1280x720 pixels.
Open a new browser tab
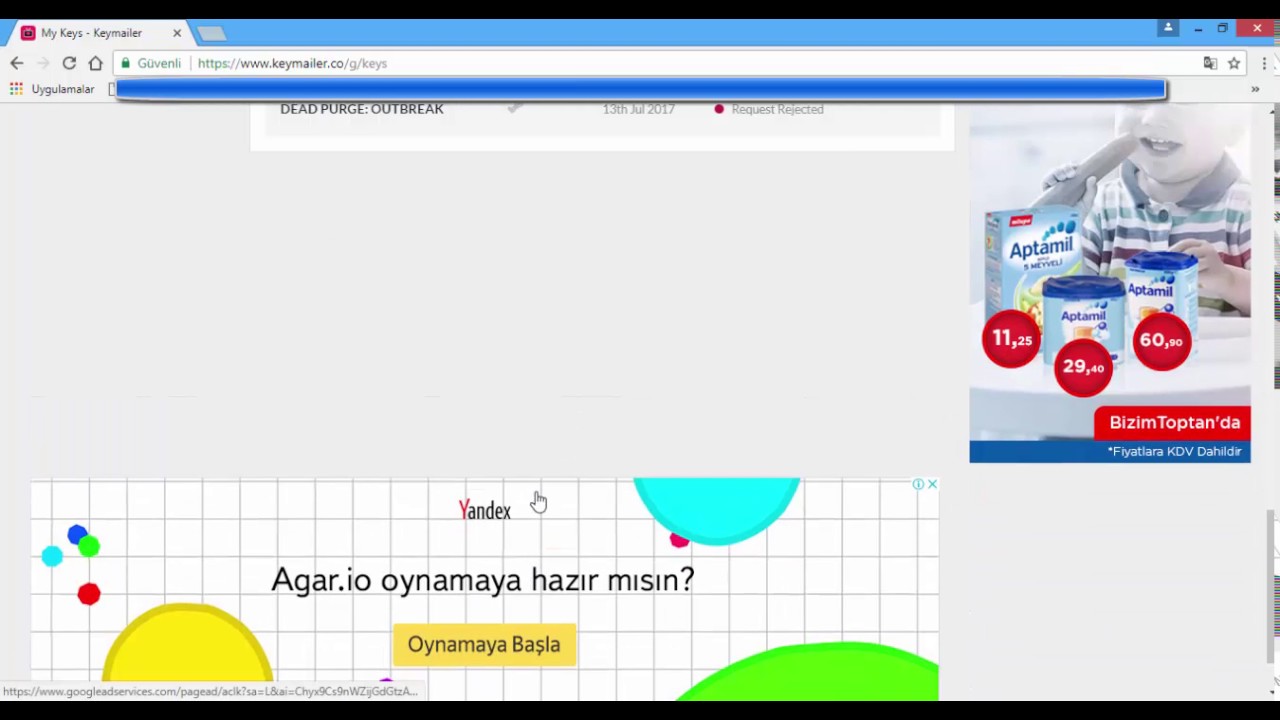(x=211, y=34)
